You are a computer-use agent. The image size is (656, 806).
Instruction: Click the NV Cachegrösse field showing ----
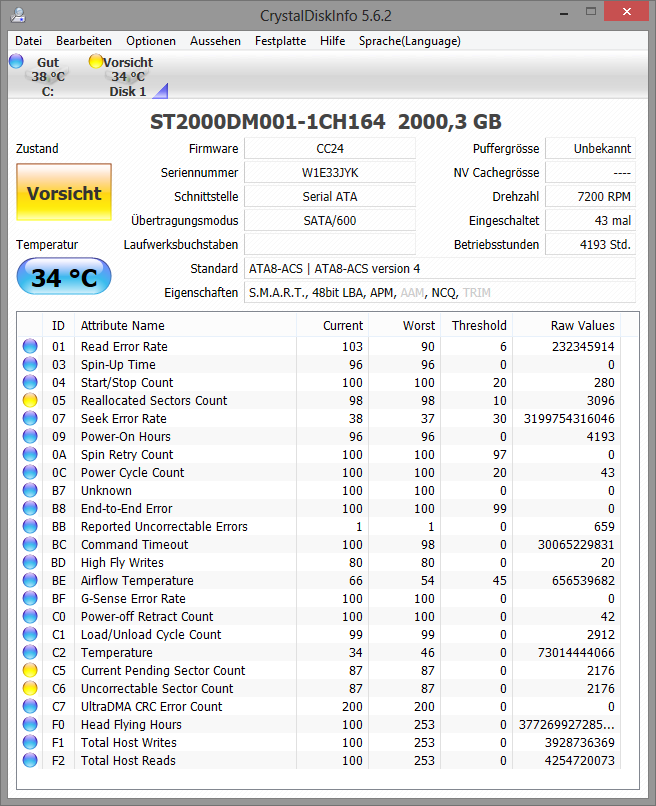[590, 173]
